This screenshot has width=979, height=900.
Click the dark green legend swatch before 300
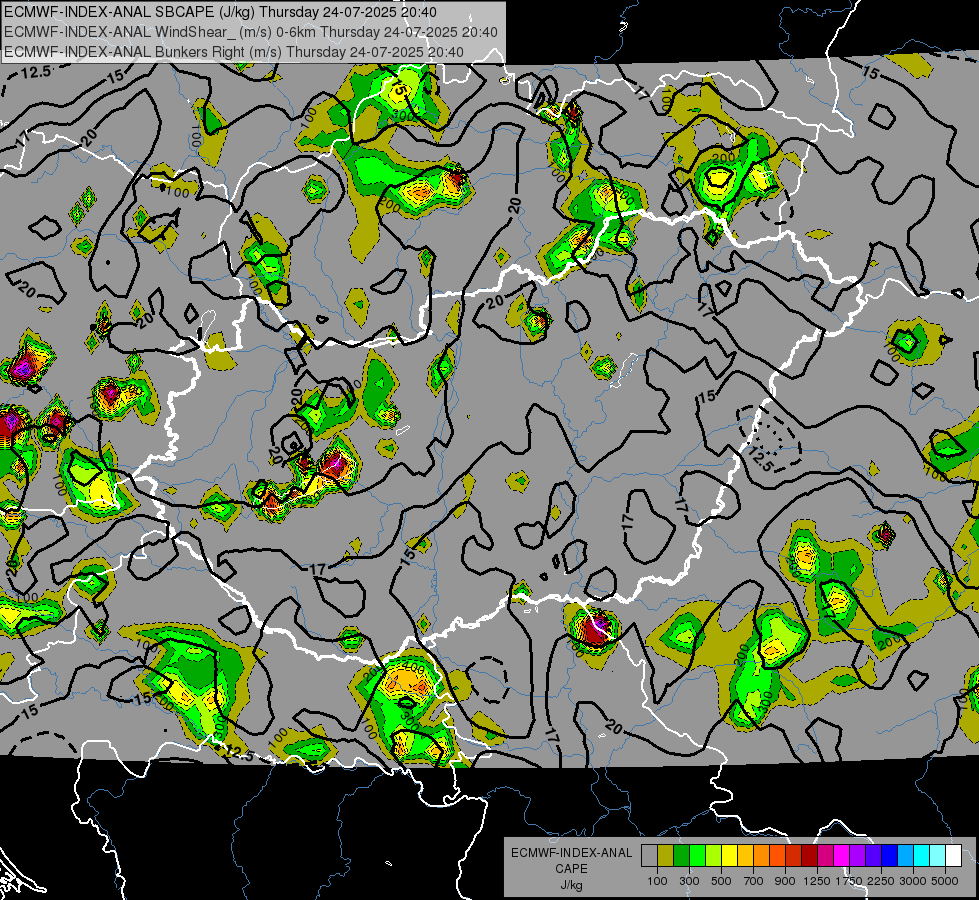[x=681, y=856]
